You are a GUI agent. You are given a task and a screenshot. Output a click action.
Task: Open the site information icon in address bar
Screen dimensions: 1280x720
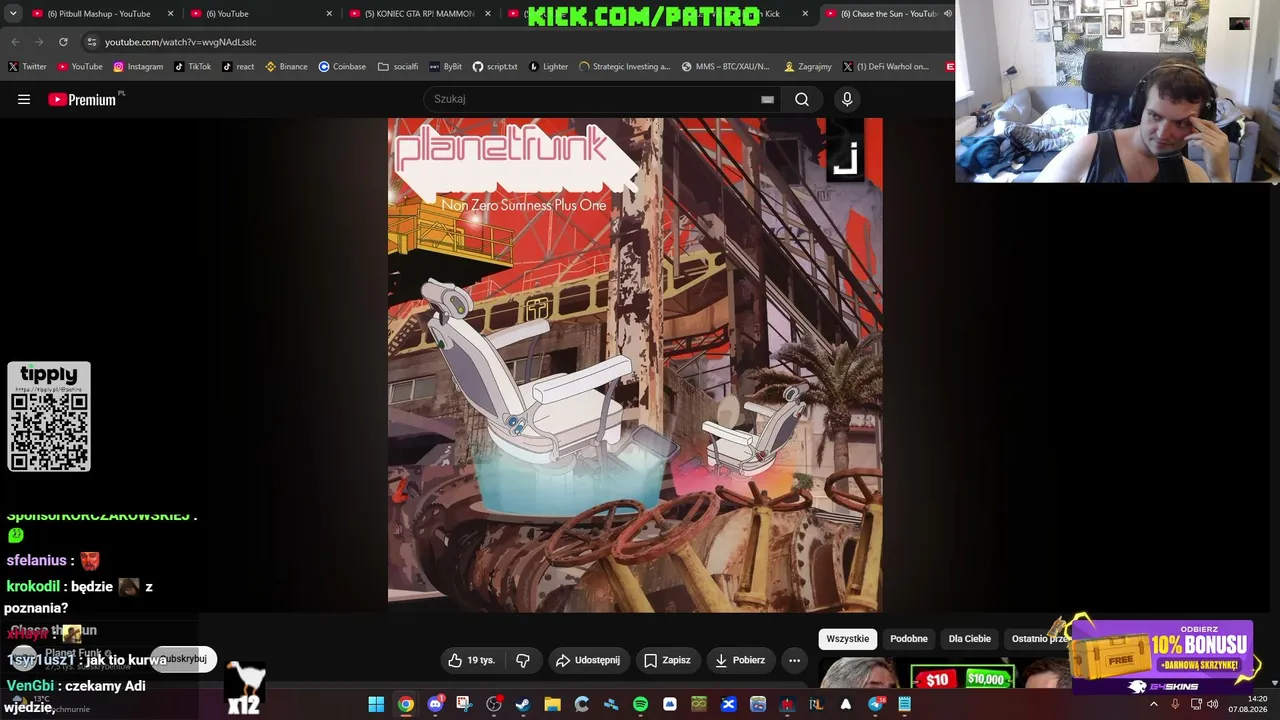(x=91, y=42)
